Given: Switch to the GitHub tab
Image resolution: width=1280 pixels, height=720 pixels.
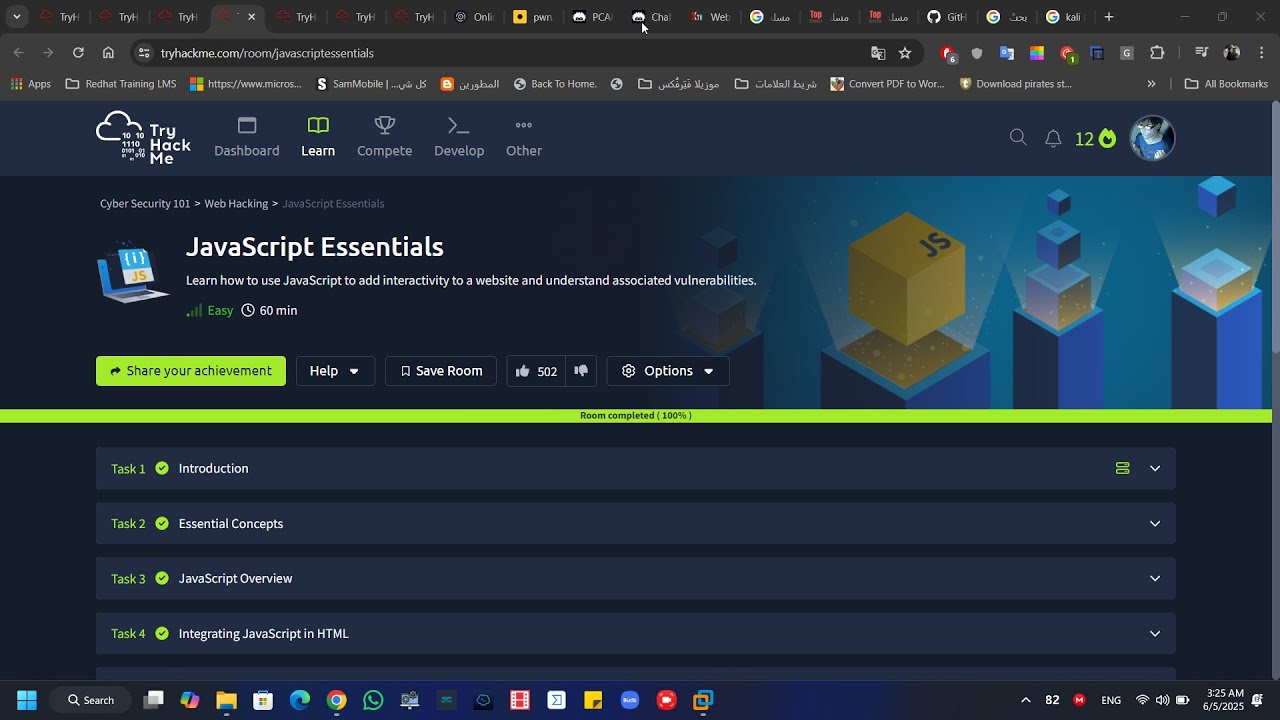Looking at the screenshot, I should click(946, 17).
